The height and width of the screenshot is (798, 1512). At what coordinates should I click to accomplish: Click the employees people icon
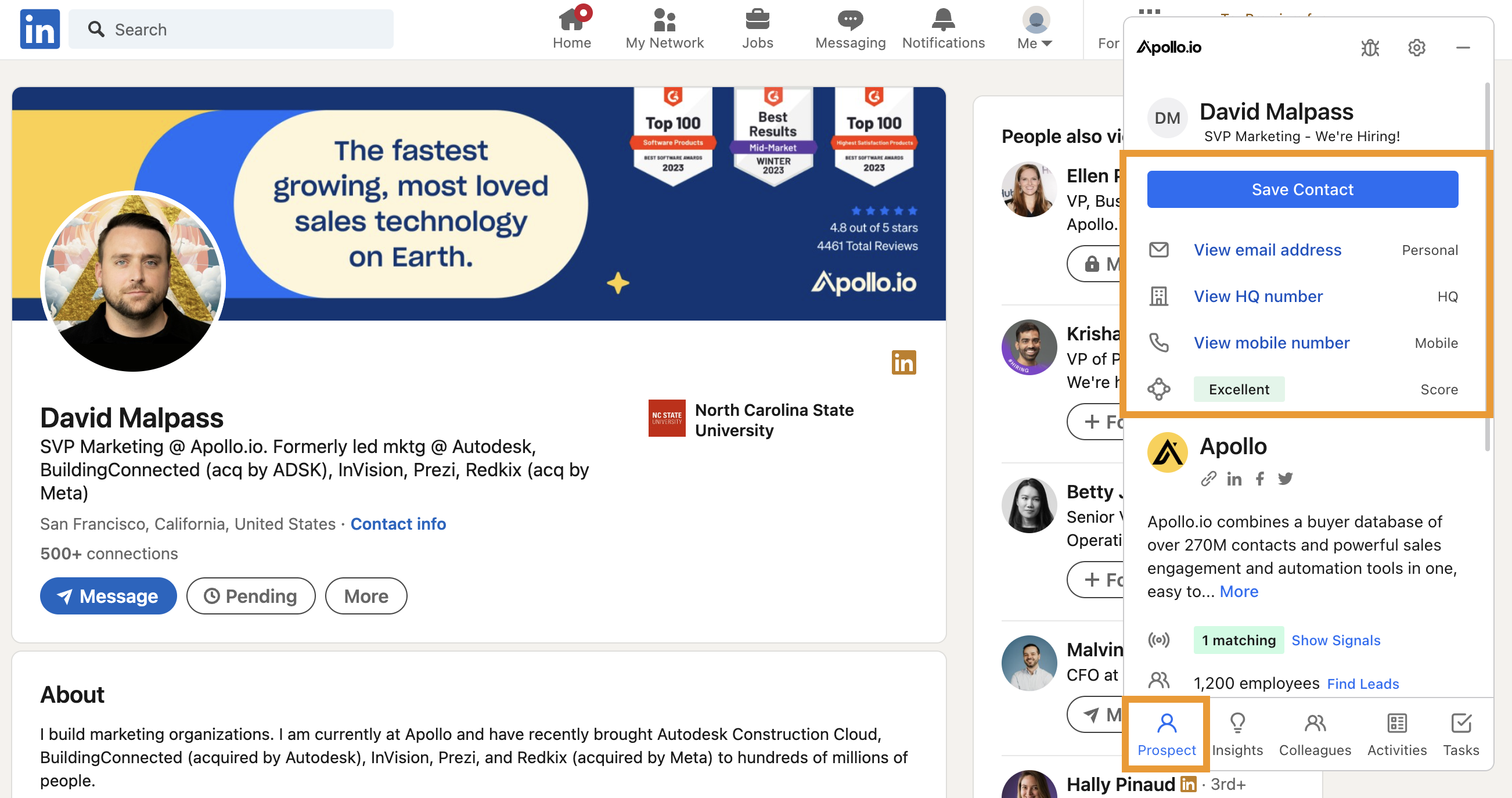click(1158, 680)
